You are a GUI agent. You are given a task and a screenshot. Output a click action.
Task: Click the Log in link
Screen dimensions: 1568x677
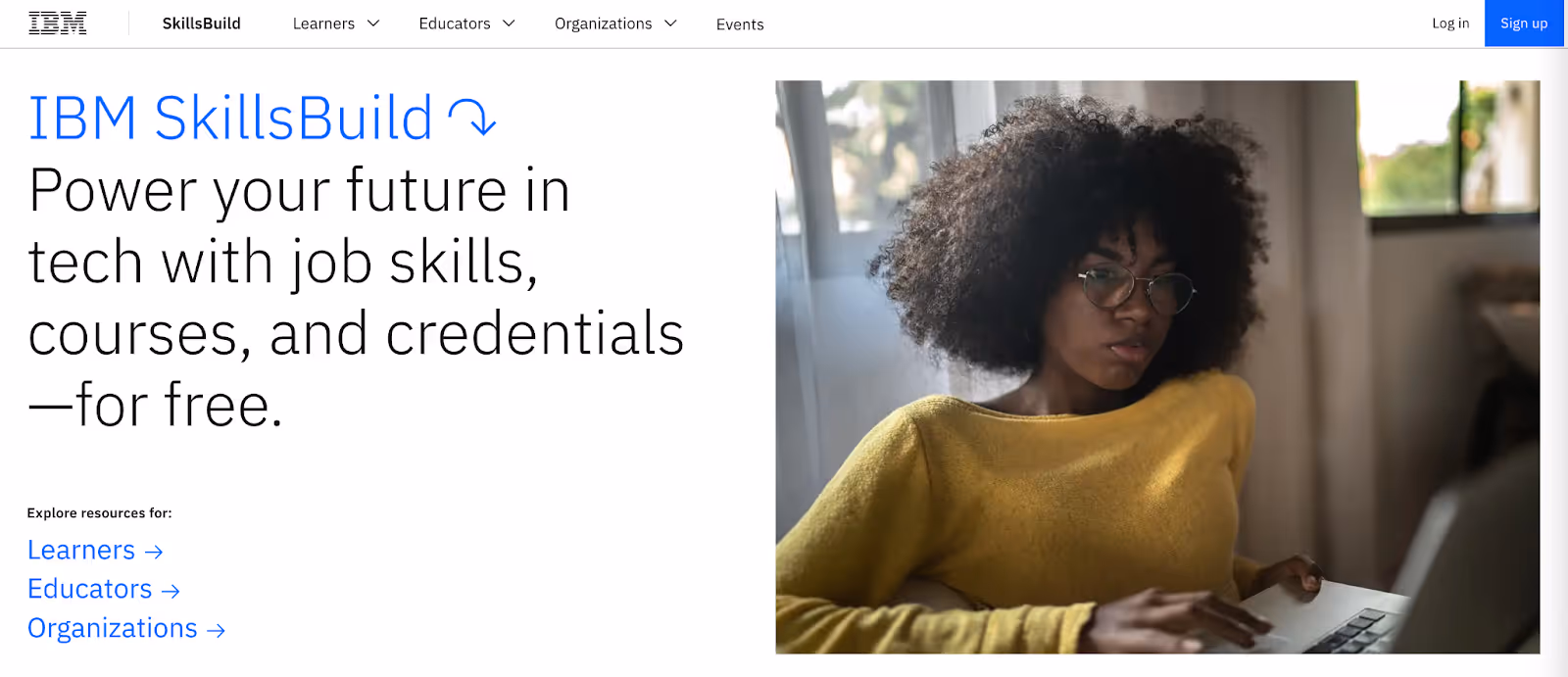pos(1450,24)
